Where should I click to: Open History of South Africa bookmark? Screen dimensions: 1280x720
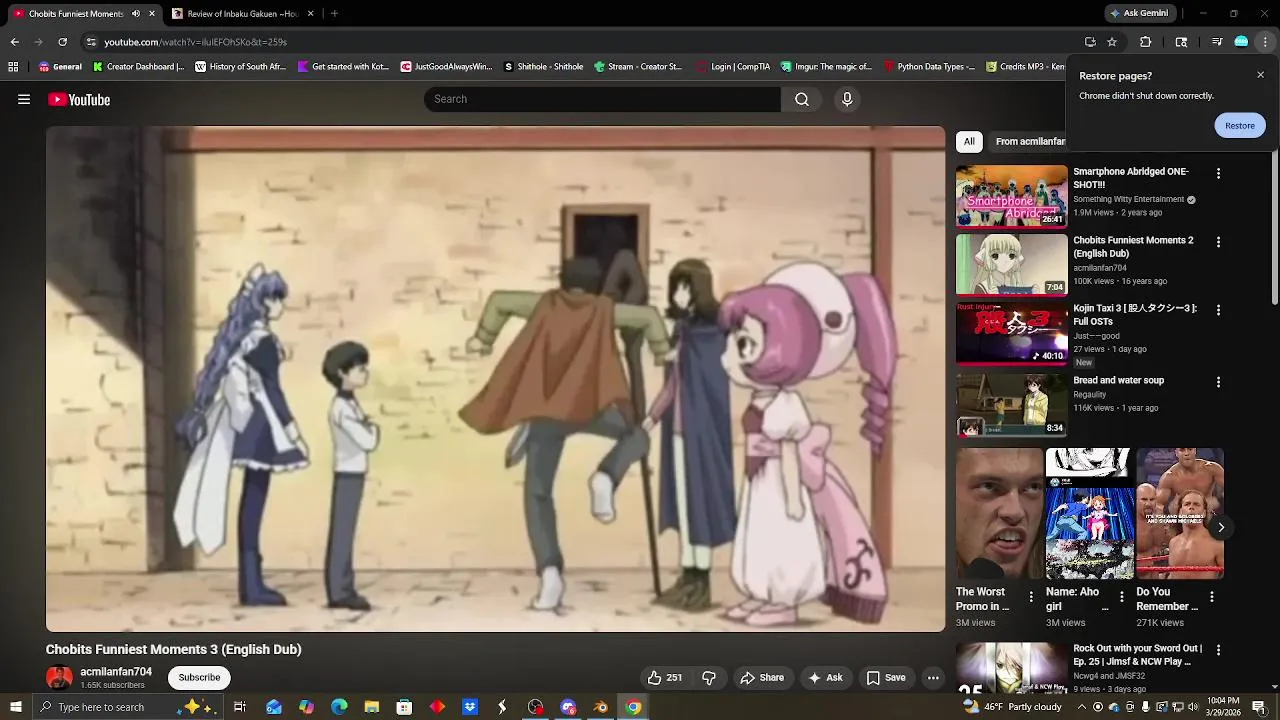(x=242, y=67)
